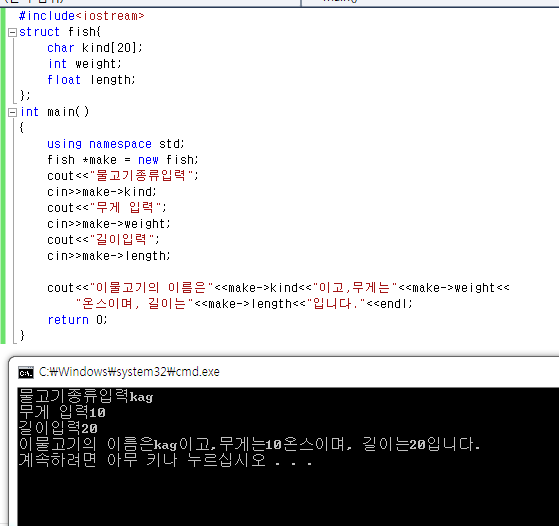
Task: Click the cout "무게 입력" line
Action: pos(107,208)
